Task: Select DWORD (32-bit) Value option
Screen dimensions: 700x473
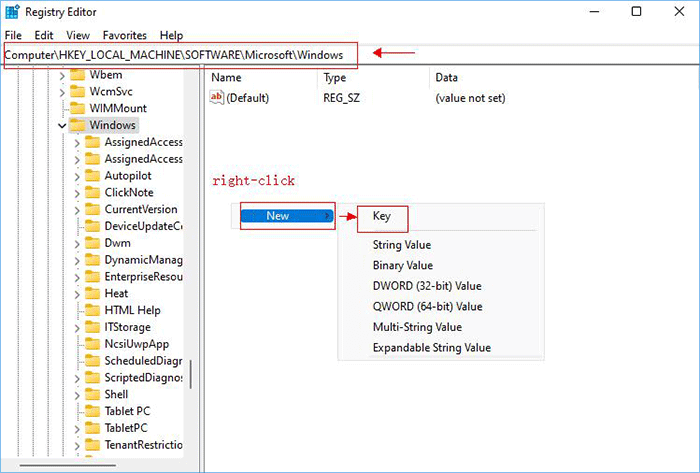Action: pyautogui.click(x=427, y=286)
